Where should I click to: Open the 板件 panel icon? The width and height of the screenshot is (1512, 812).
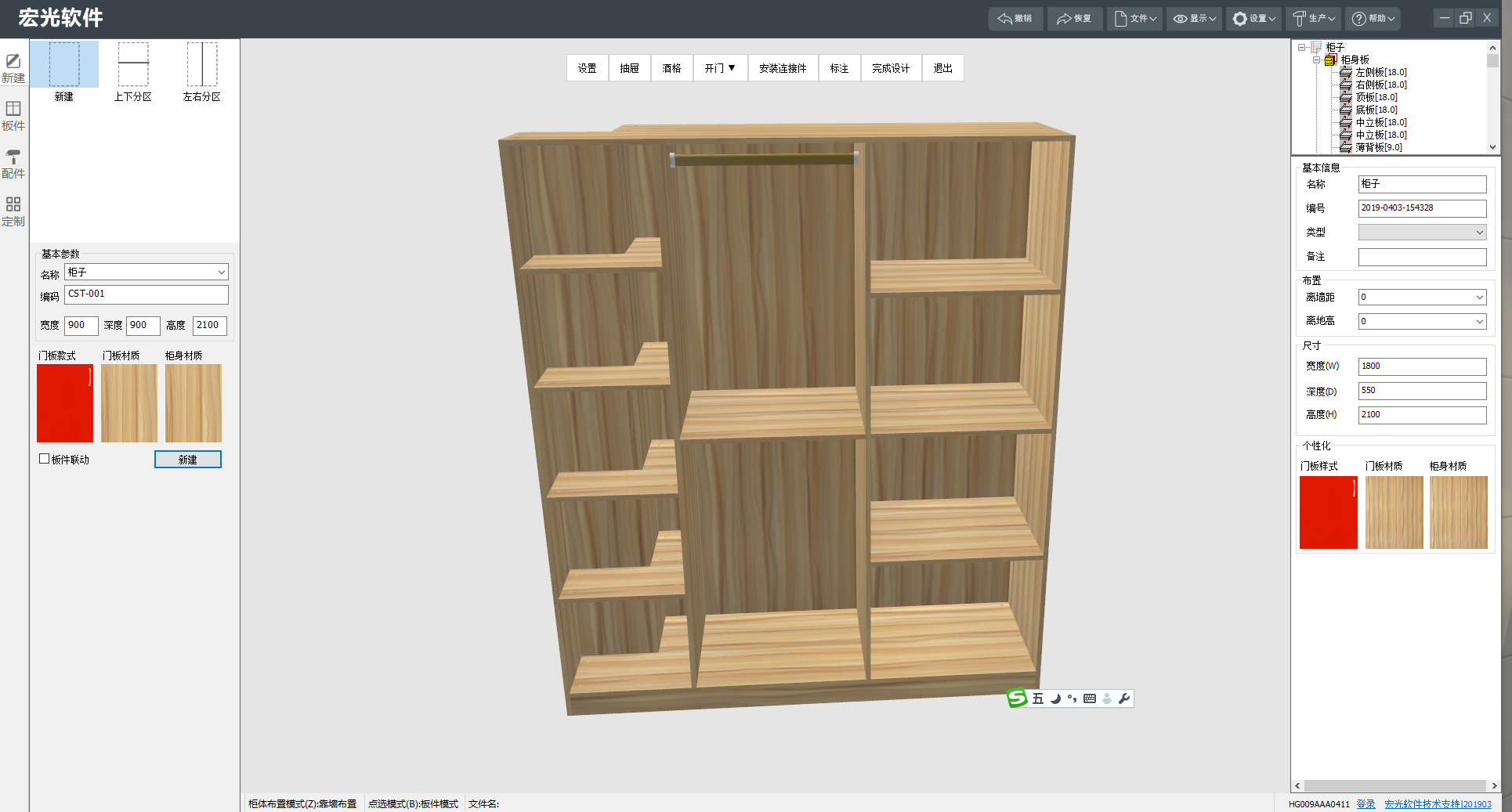13,116
